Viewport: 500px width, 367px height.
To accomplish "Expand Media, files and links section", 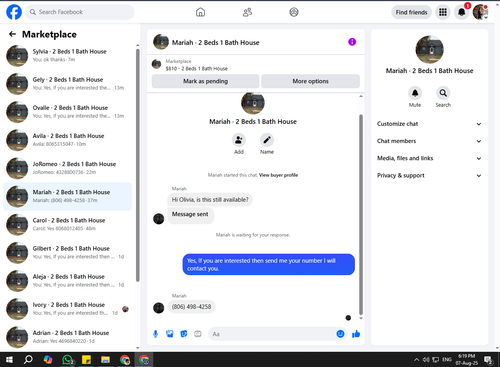I will point(429,158).
